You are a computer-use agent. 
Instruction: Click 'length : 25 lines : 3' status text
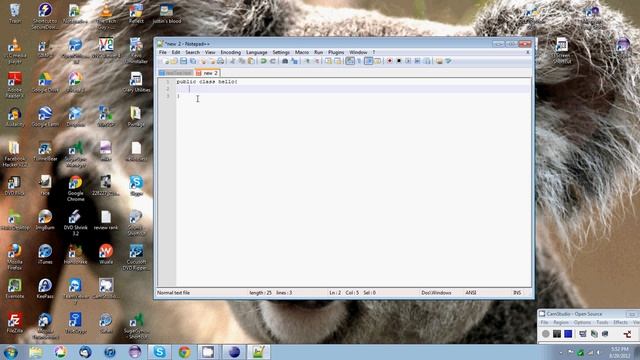(x=271, y=293)
